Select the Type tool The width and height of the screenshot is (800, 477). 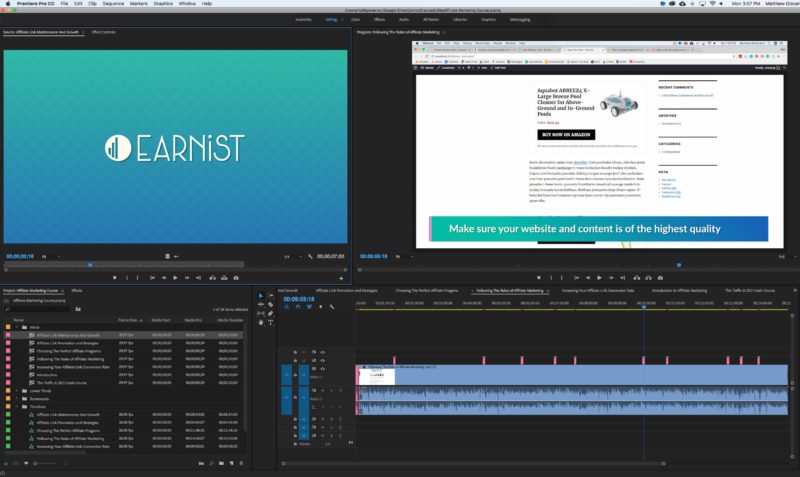click(270, 322)
